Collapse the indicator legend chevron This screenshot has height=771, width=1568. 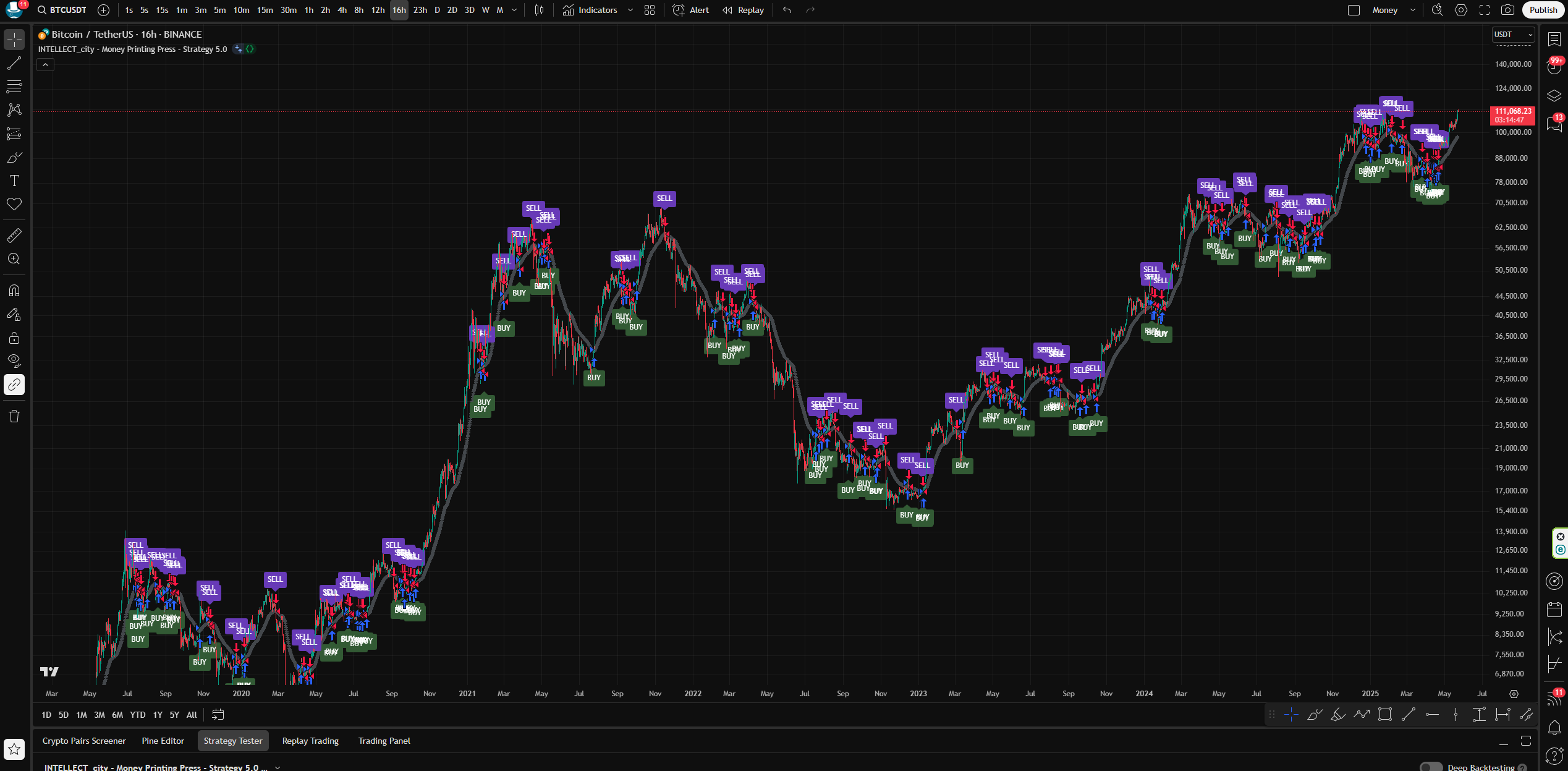[x=45, y=64]
